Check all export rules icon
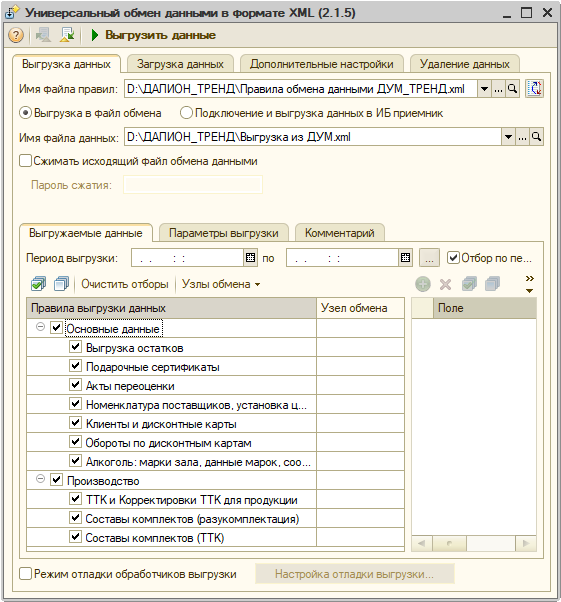The height and width of the screenshot is (602, 561). (38, 284)
